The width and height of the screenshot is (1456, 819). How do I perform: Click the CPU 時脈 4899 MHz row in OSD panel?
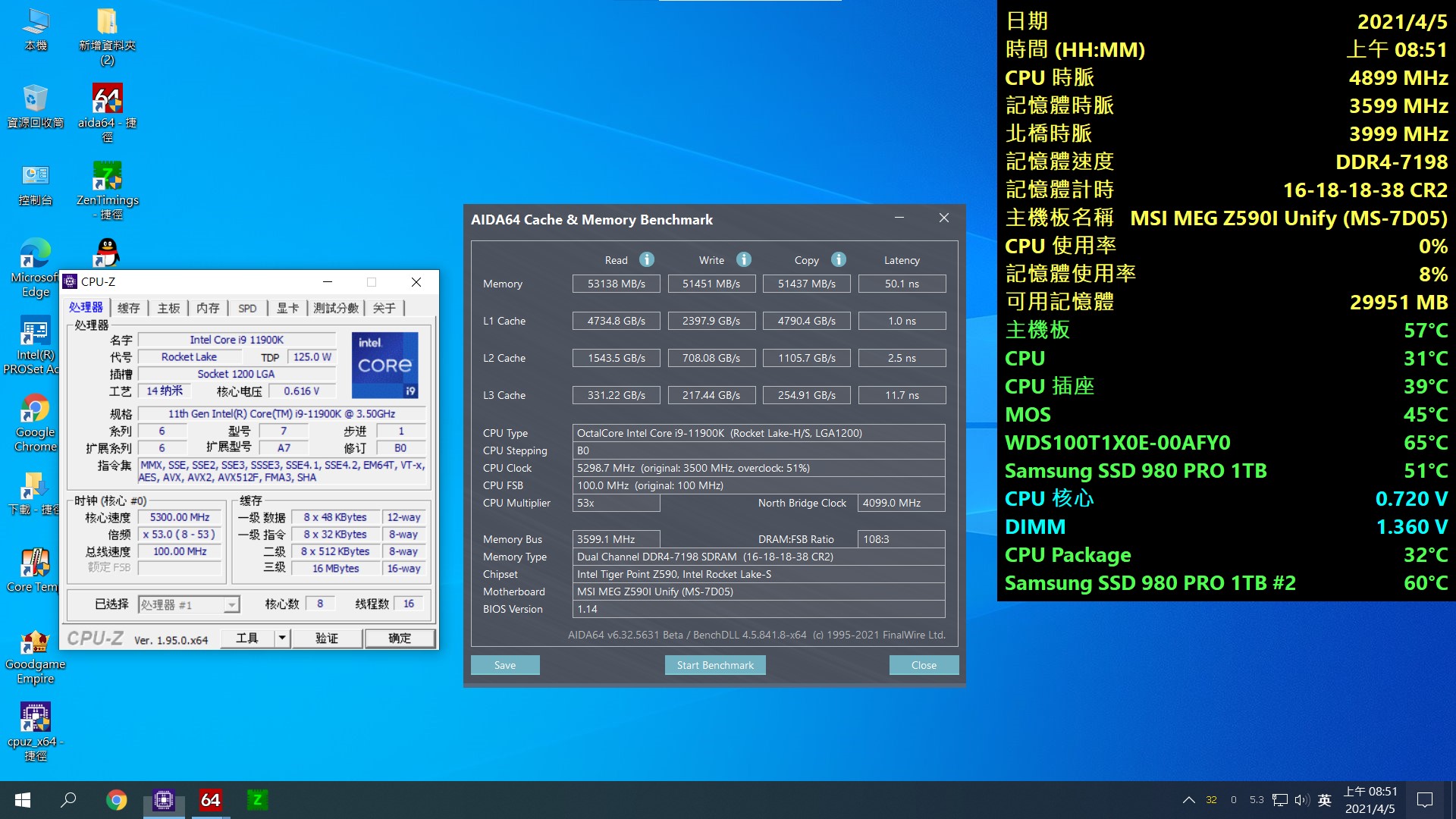coord(1226,78)
